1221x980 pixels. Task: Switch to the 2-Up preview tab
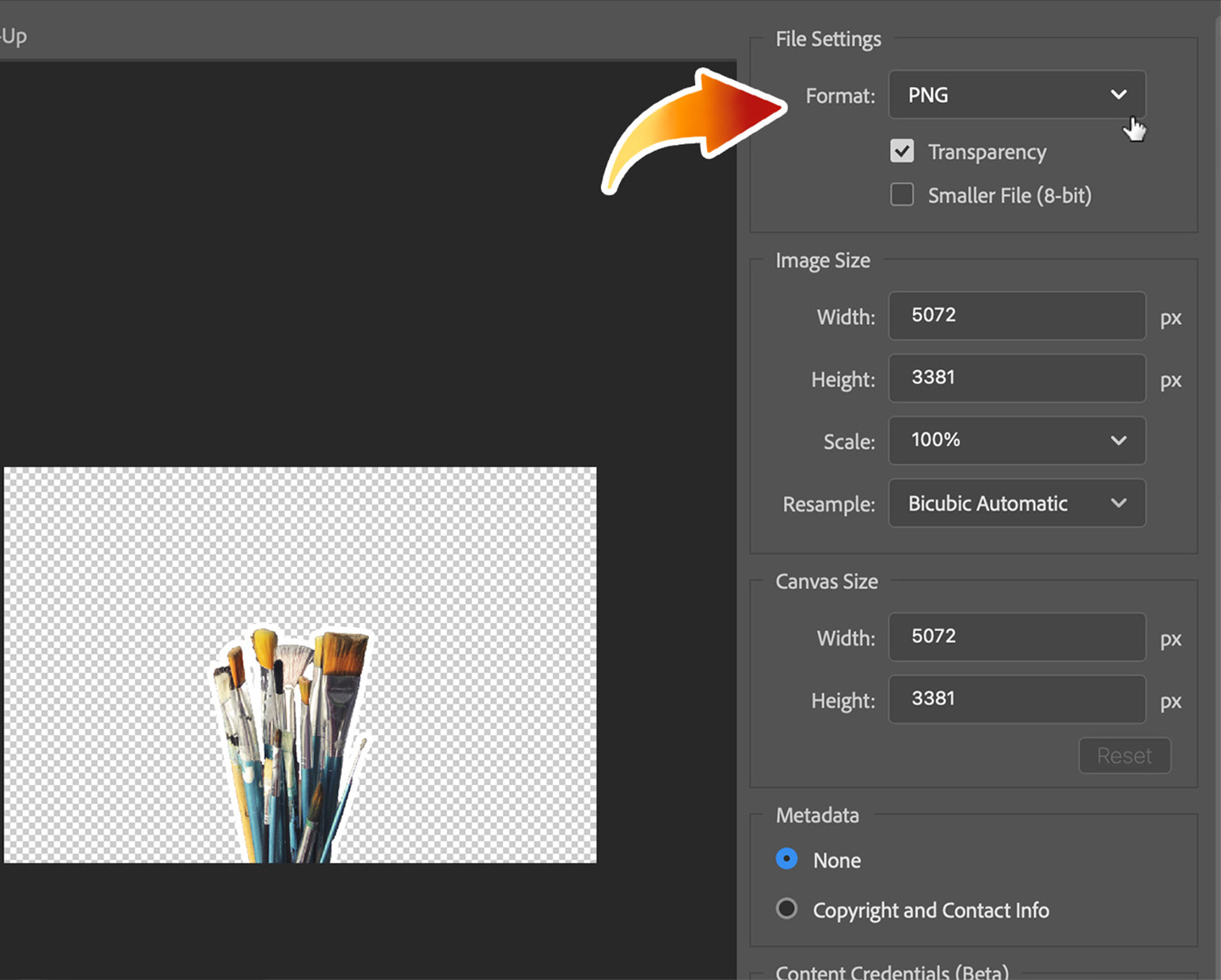pyautogui.click(x=13, y=35)
